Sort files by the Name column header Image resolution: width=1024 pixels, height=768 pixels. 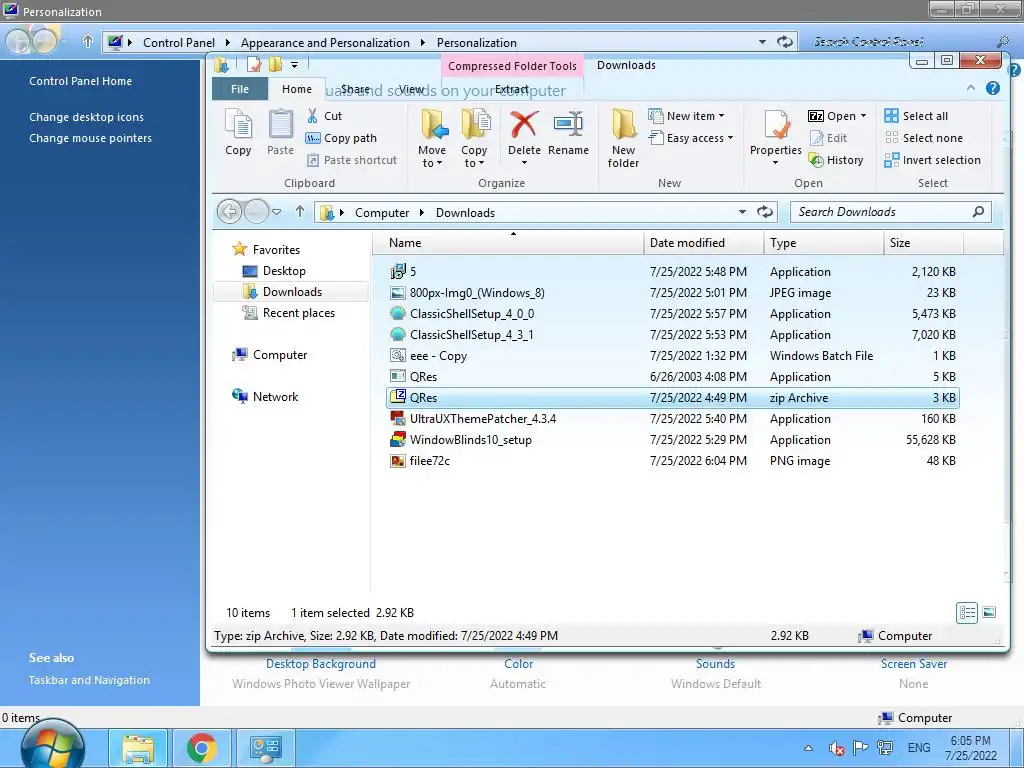point(508,243)
